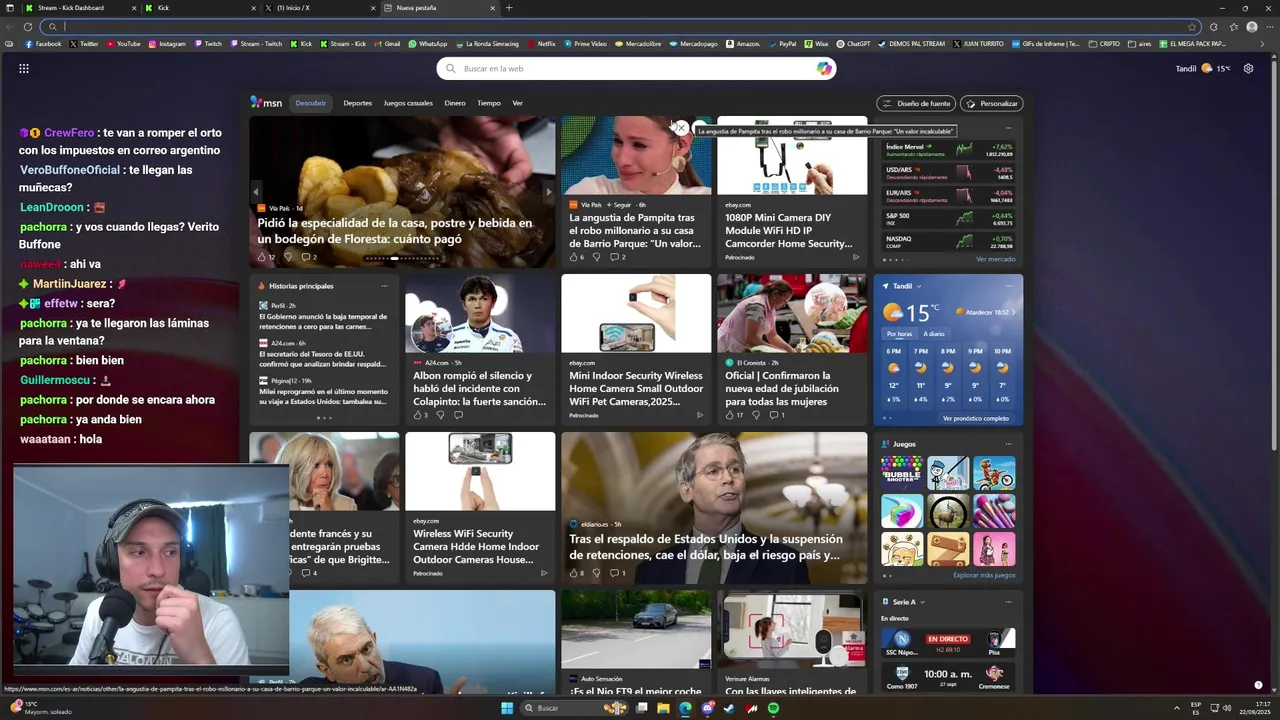Open Windows Start menu
The height and width of the screenshot is (720, 1280).
[507, 708]
